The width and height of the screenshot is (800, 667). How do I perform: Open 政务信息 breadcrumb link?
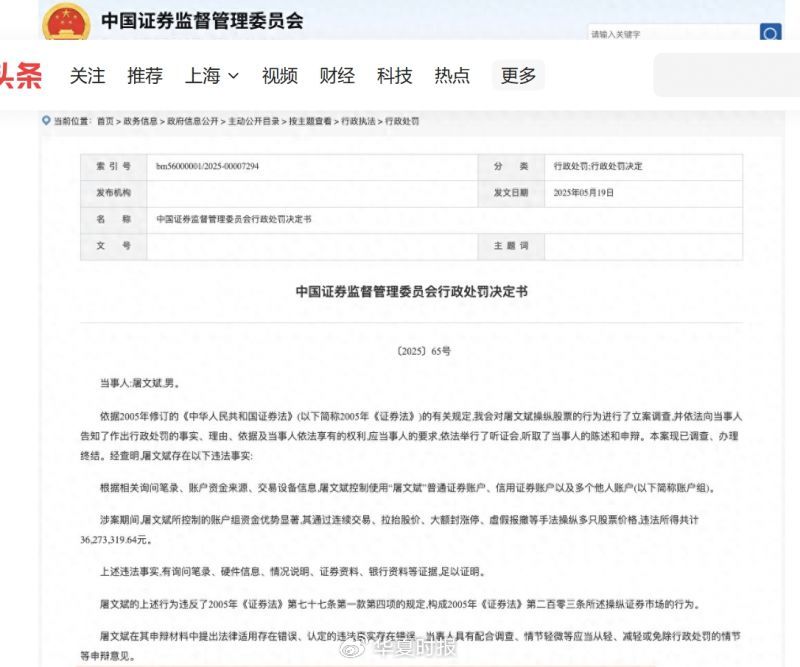point(140,121)
